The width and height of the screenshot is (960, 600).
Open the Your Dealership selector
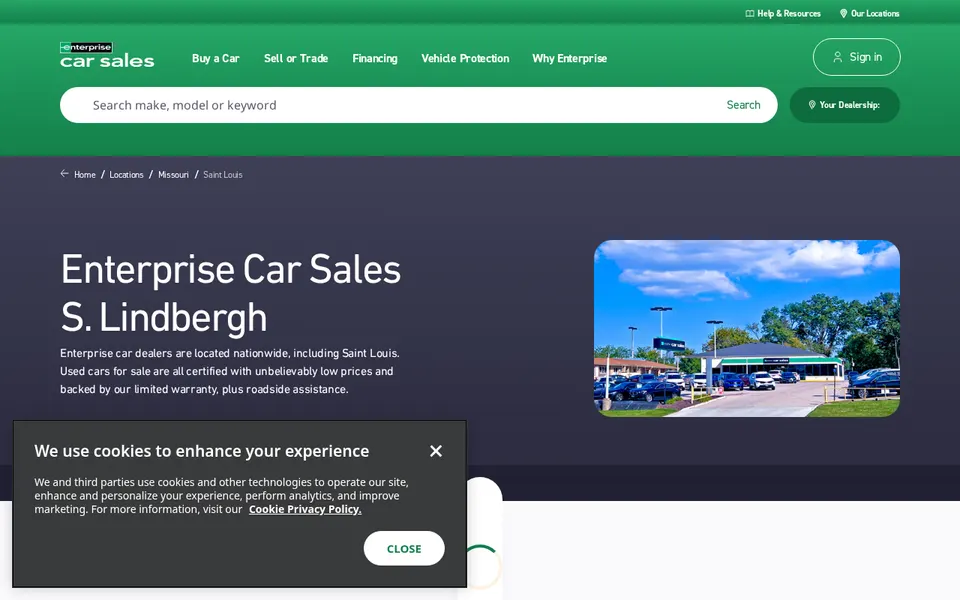[845, 105]
